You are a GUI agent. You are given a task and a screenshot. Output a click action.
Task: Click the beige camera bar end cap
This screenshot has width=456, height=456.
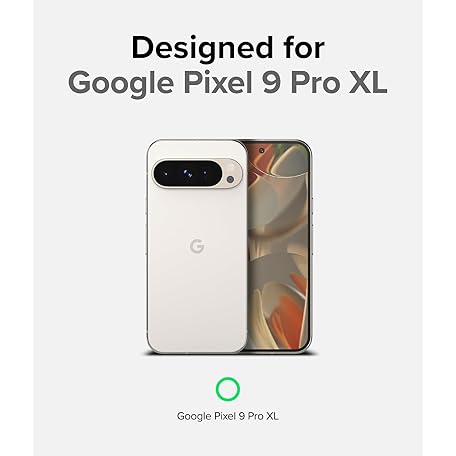click(232, 174)
